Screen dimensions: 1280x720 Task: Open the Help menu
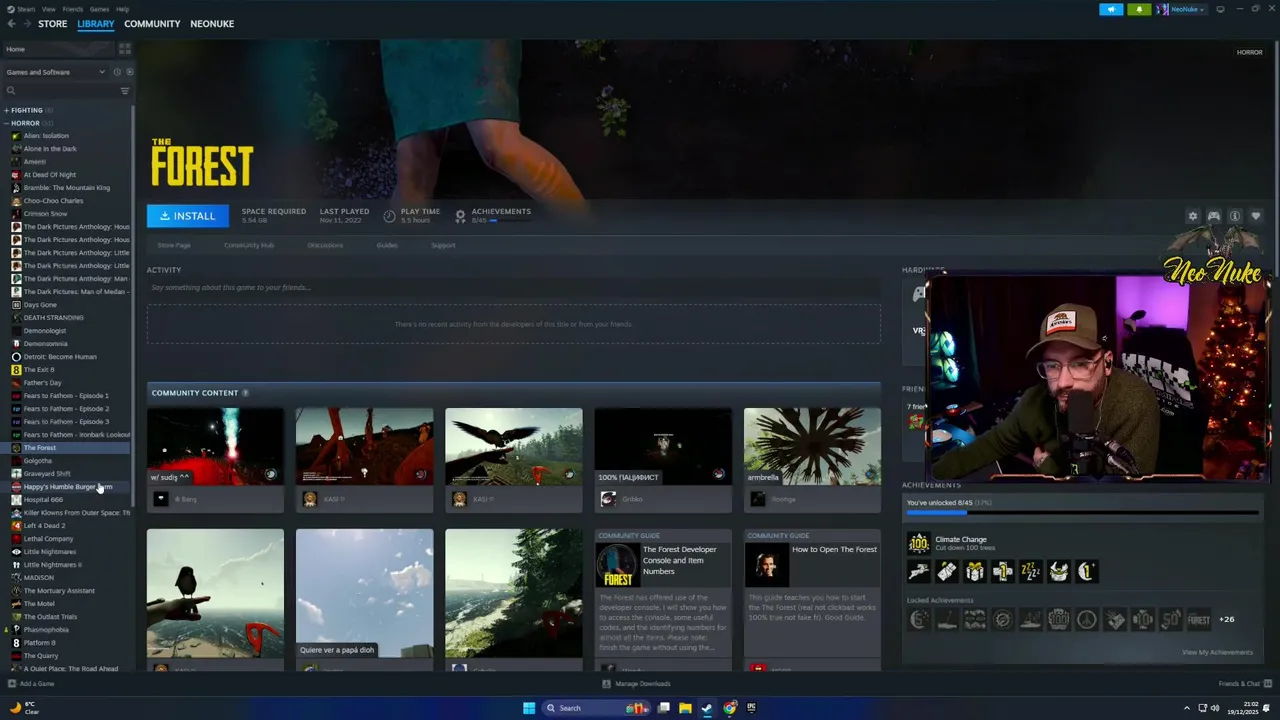pos(122,9)
